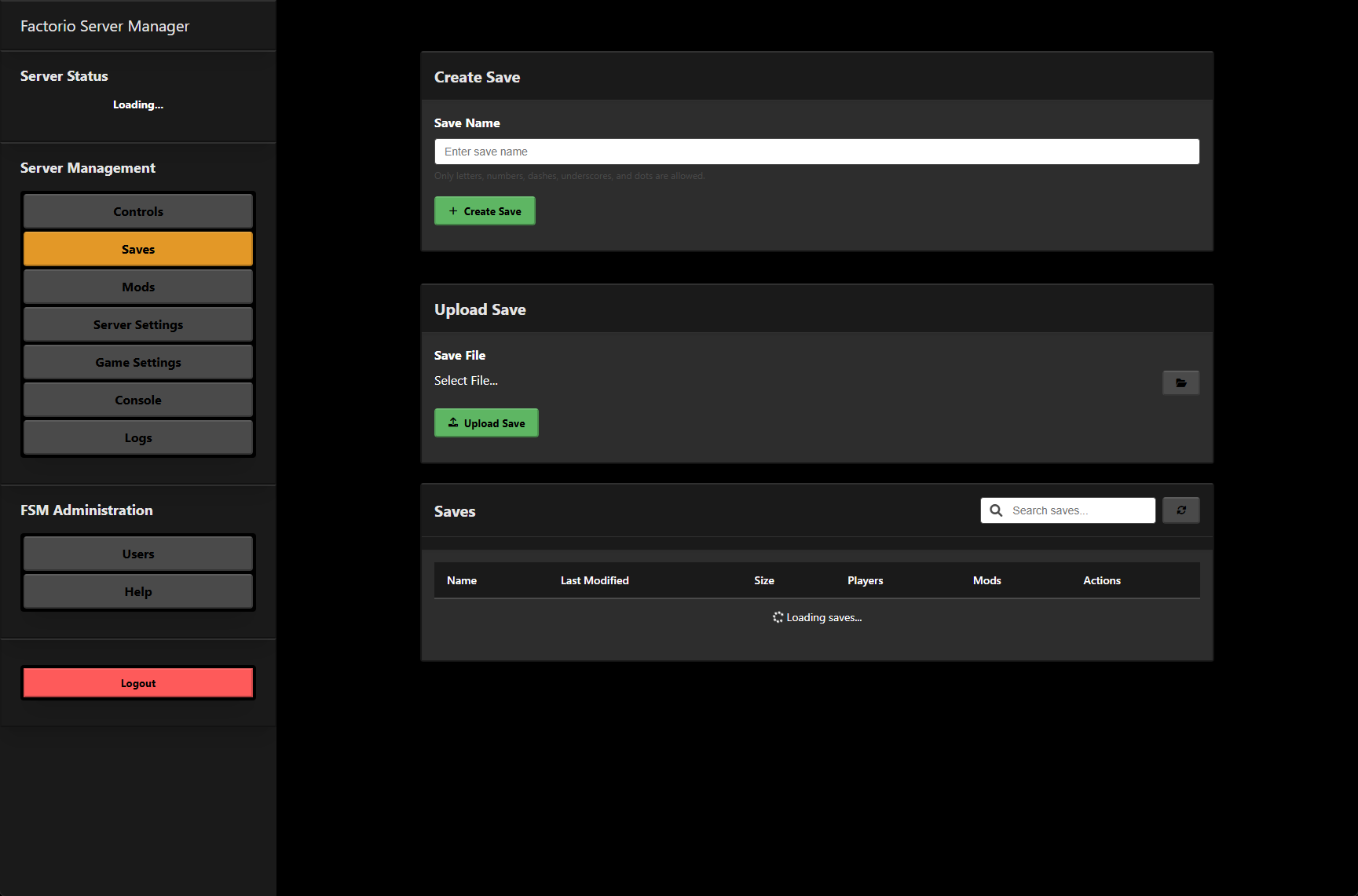Click the Loading saves... message

click(x=817, y=617)
